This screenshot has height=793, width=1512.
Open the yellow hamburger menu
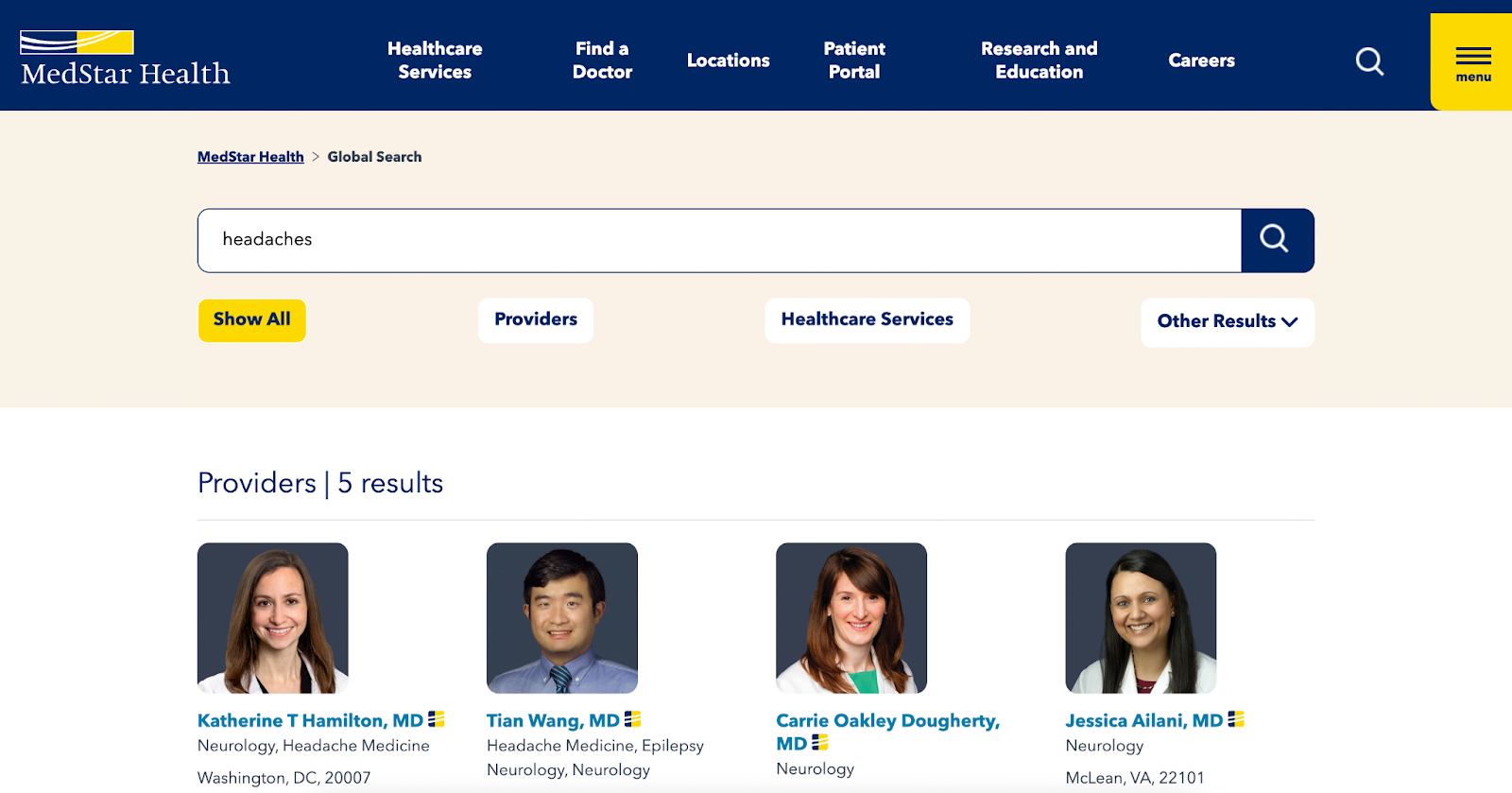click(x=1472, y=62)
